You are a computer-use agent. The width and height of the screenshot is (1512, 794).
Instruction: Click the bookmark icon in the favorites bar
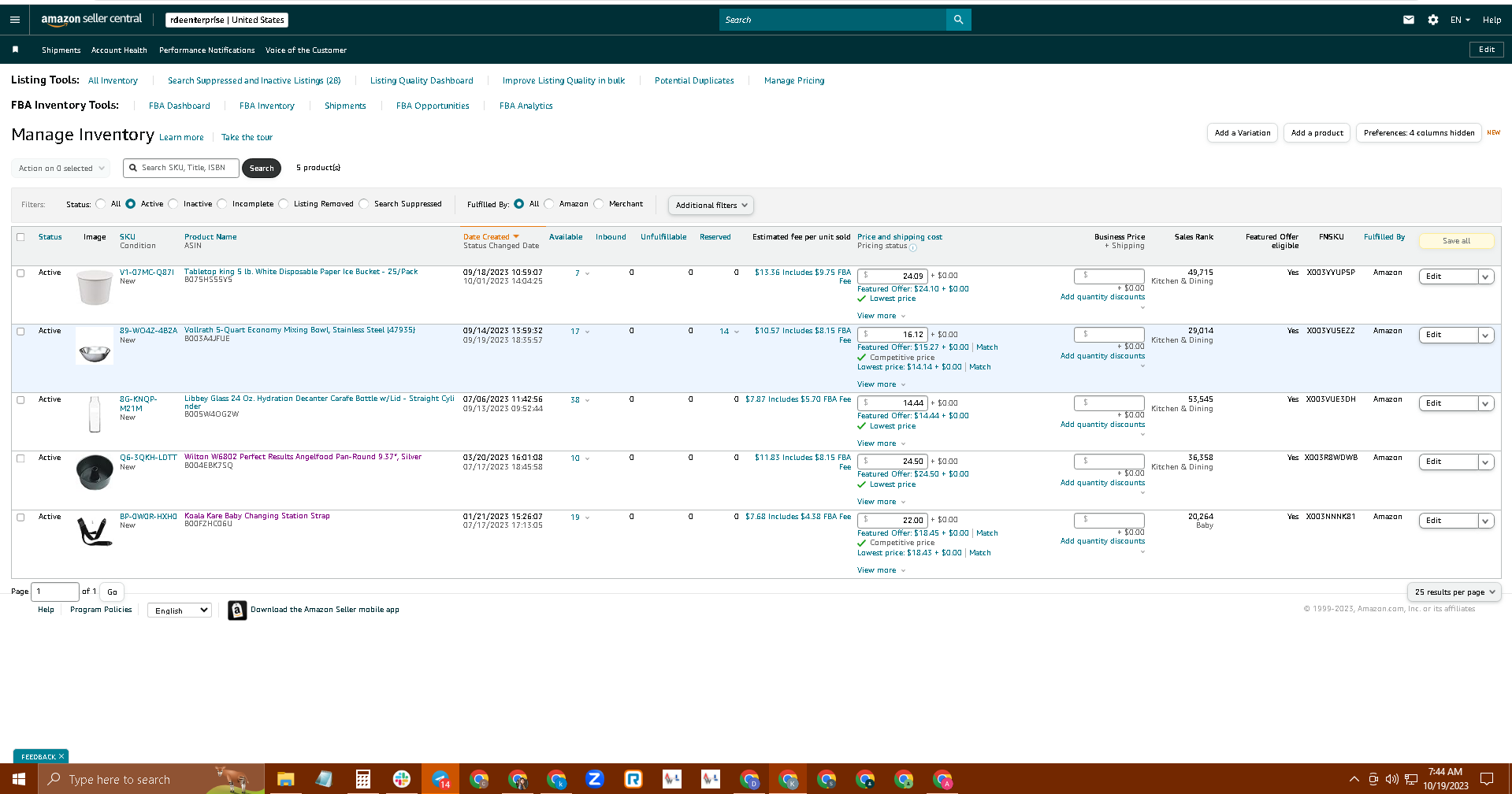pyautogui.click(x=15, y=50)
